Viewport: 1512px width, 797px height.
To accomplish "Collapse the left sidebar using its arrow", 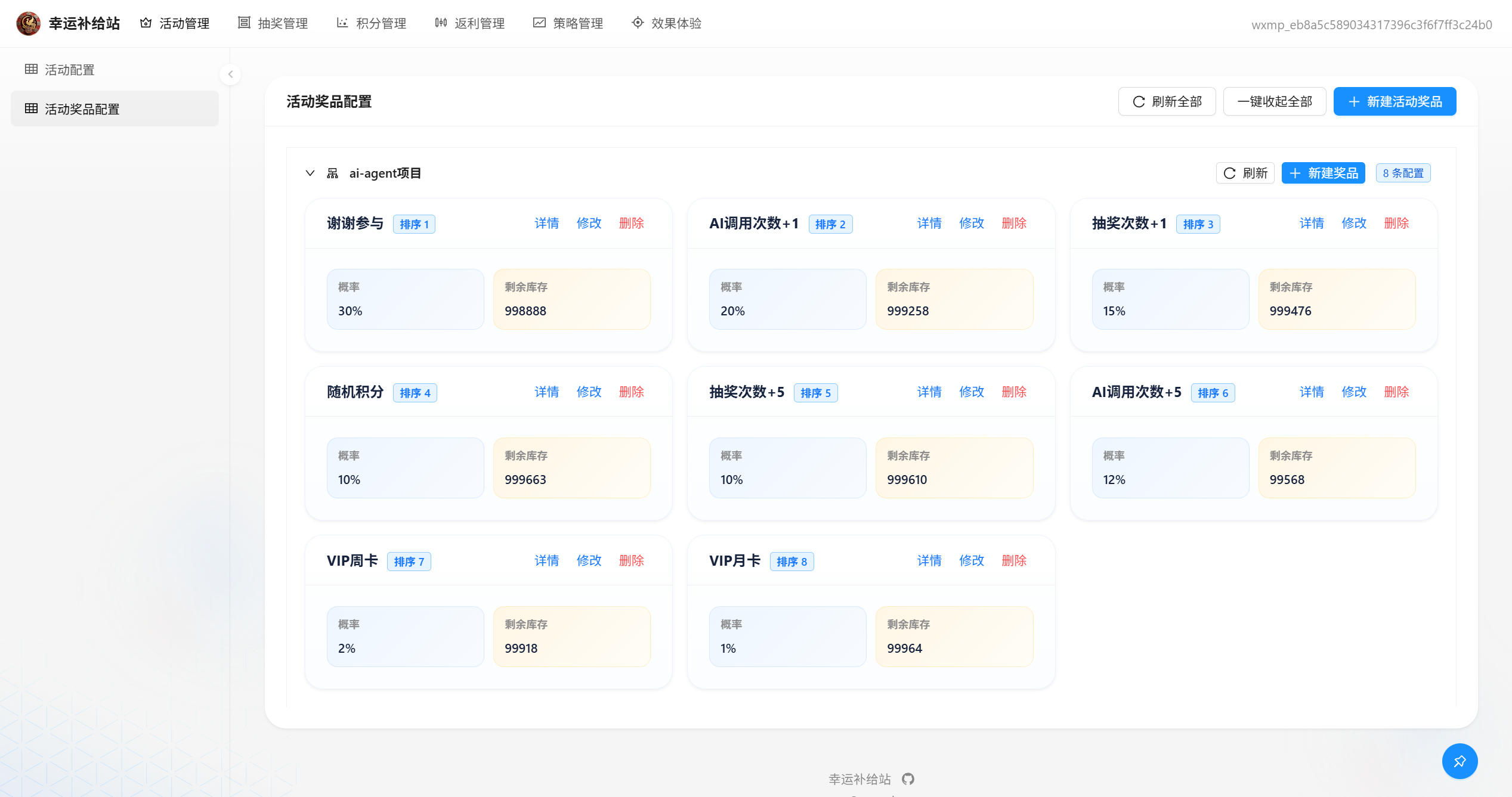I will (230, 75).
